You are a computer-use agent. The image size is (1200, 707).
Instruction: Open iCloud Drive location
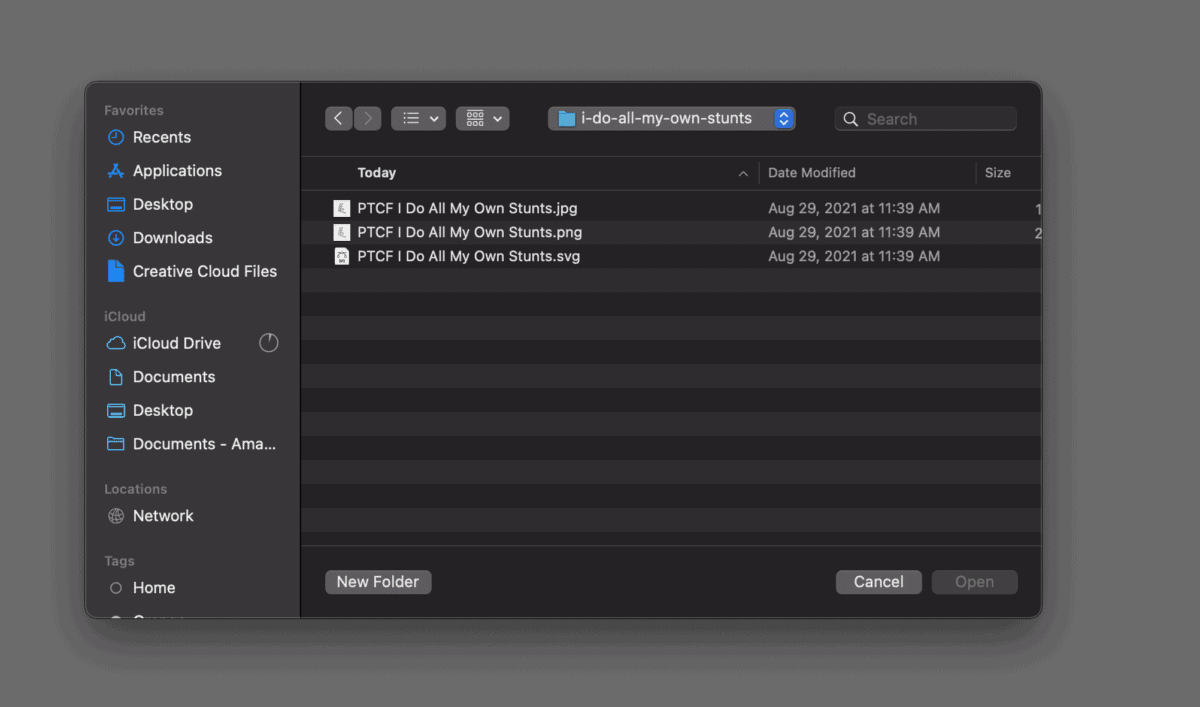pos(176,343)
